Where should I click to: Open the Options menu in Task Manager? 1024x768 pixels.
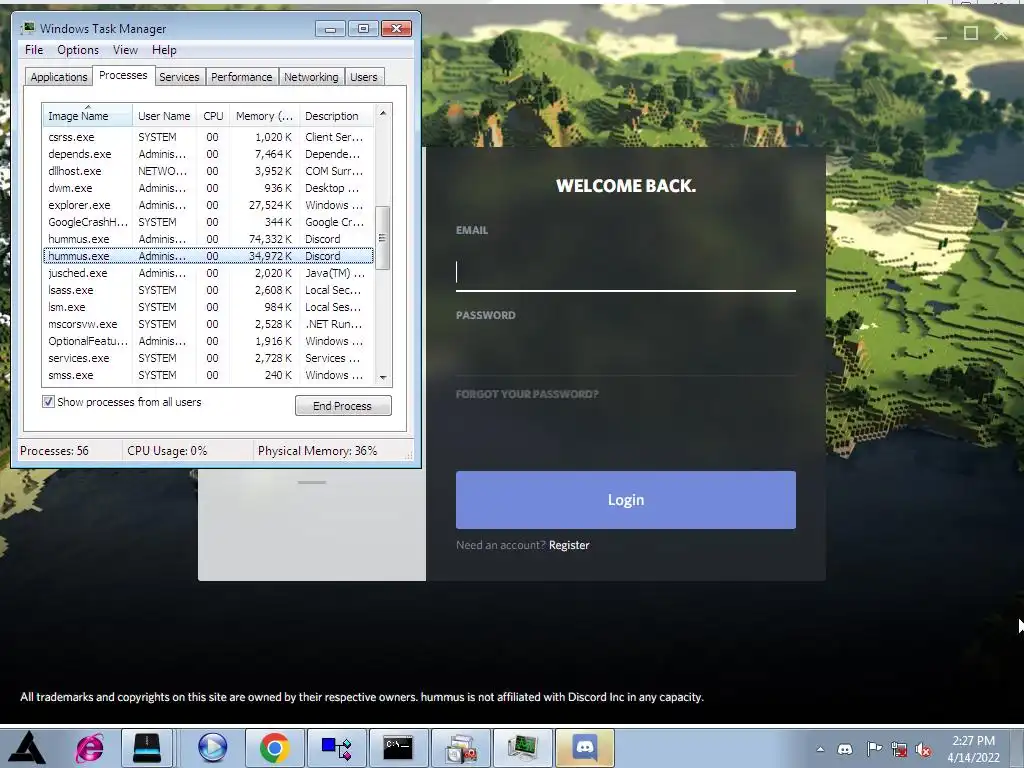[78, 50]
